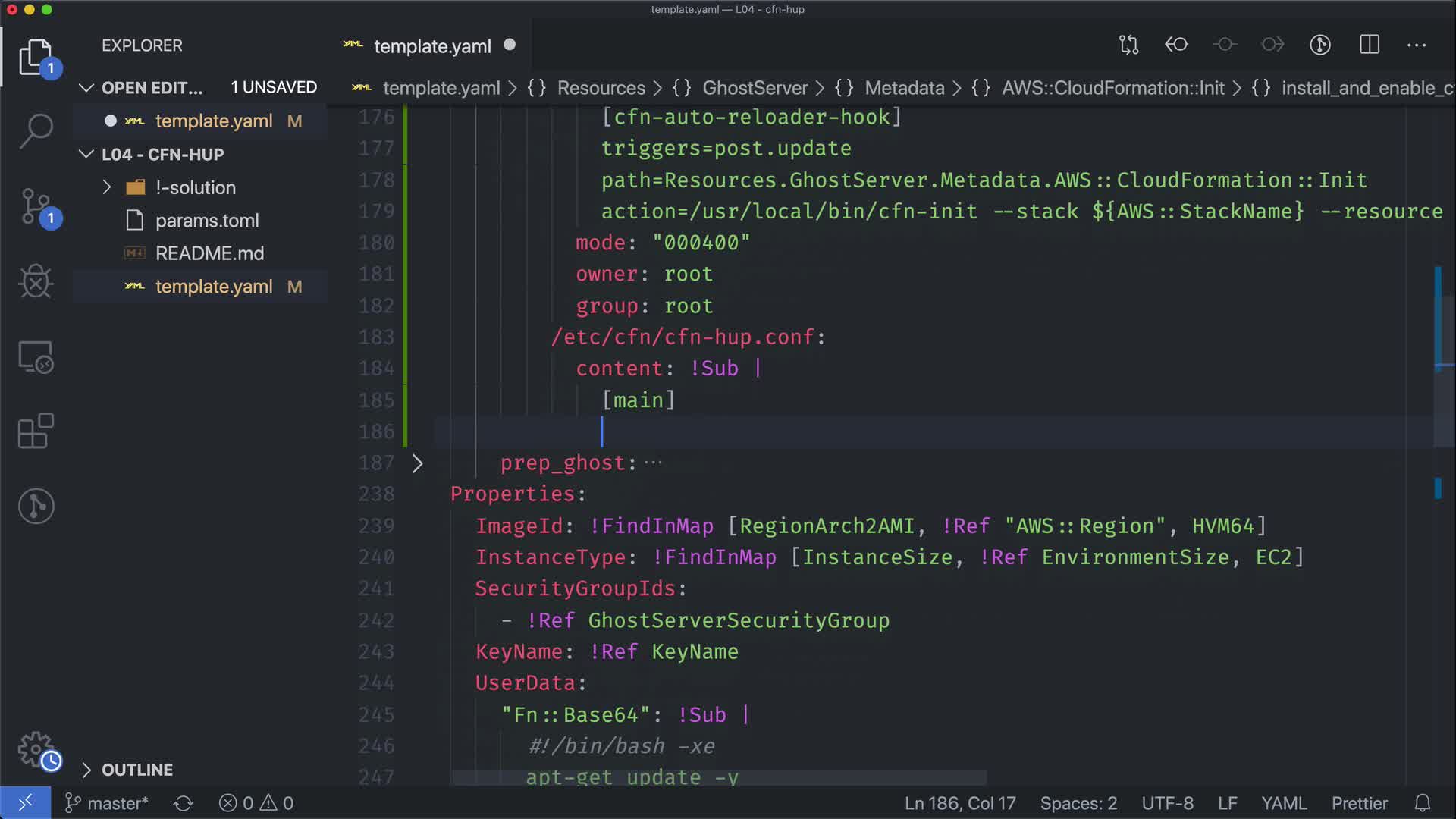Screen dimensions: 1456x819
Task: Unfold the collapsed prep_ghost block
Action: (417, 463)
